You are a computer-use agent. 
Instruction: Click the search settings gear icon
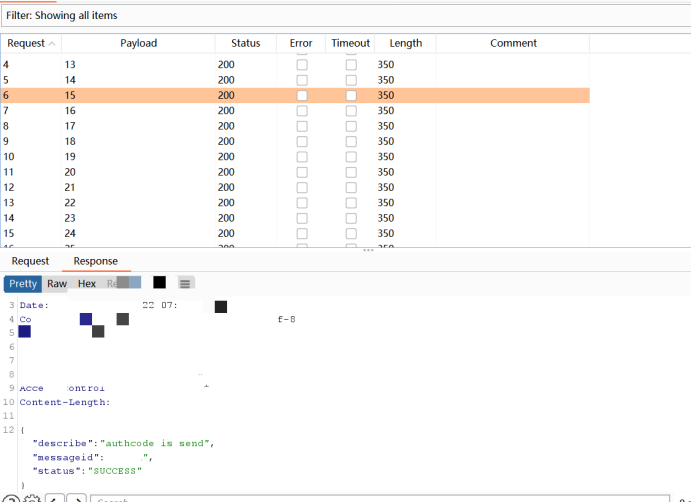pos(31,499)
